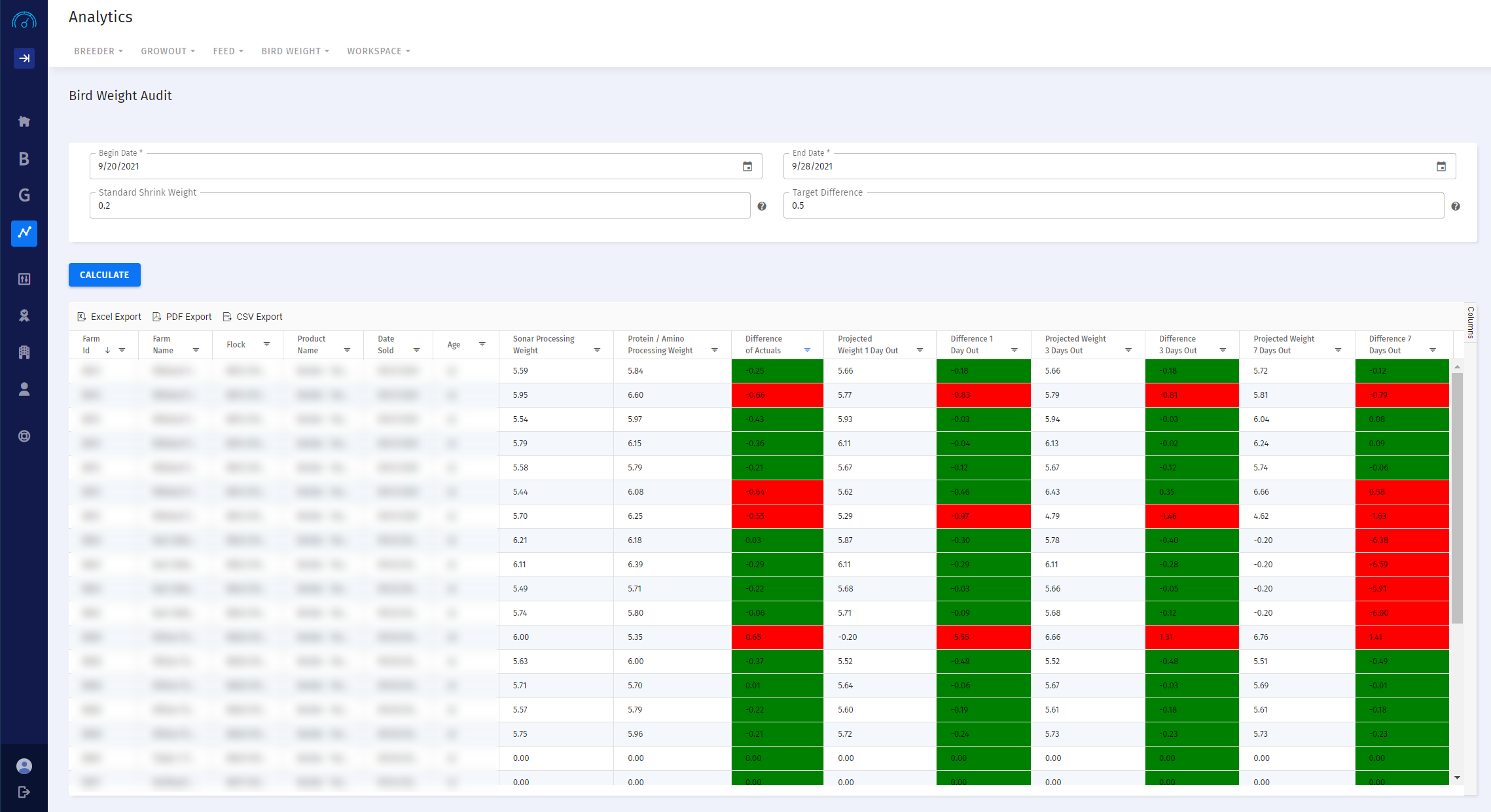
Task: Open filter menu for Farm Id column
Action: [122, 350]
